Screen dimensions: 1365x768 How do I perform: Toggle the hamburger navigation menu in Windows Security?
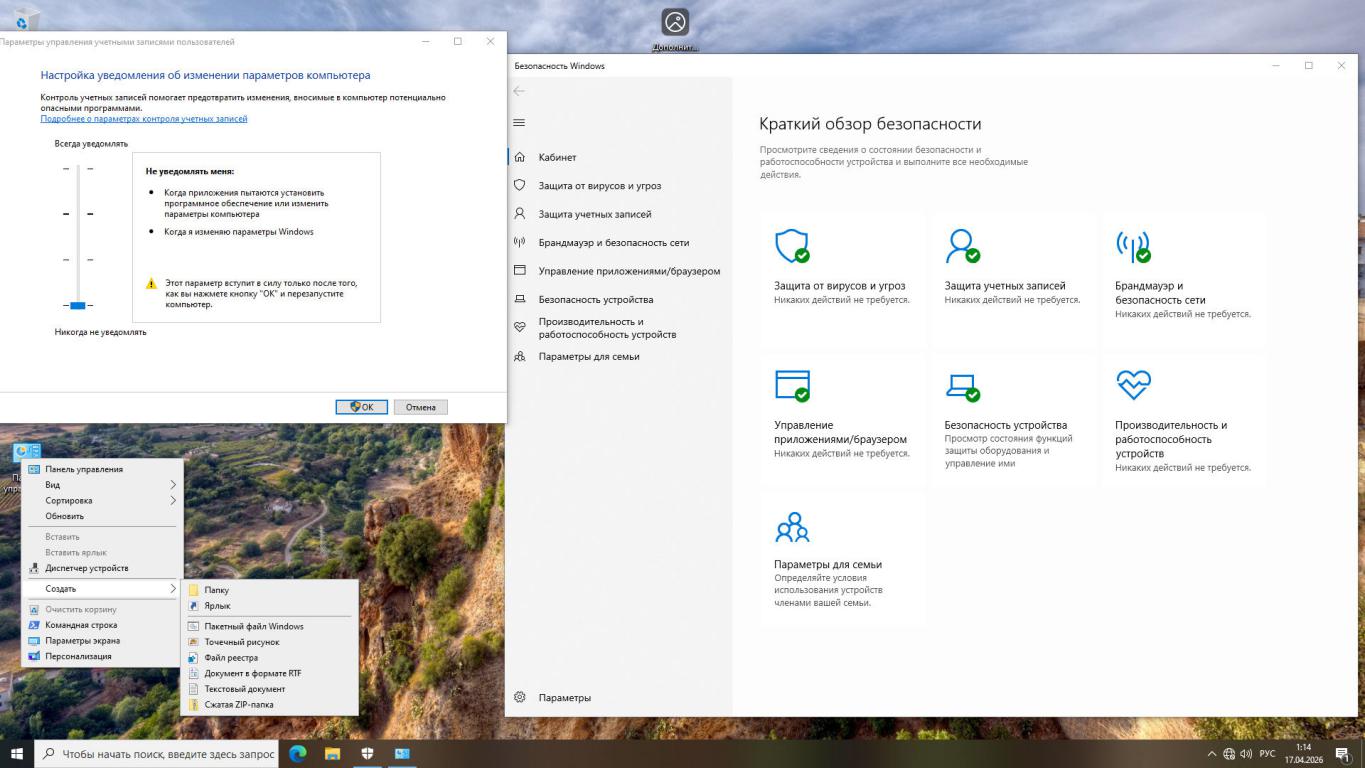tap(518, 122)
